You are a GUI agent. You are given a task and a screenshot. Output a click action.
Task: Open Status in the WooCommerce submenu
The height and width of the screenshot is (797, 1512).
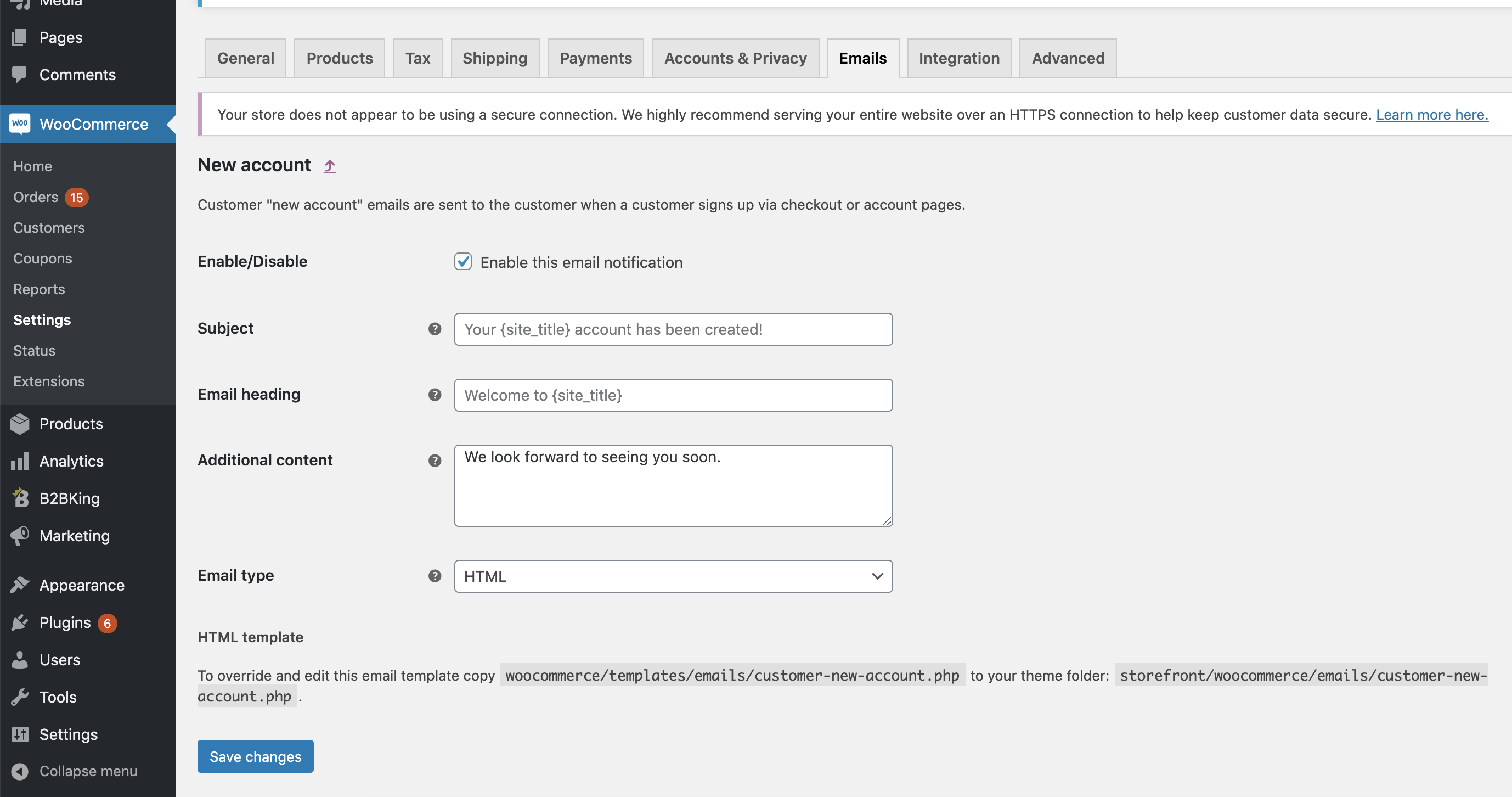point(34,351)
